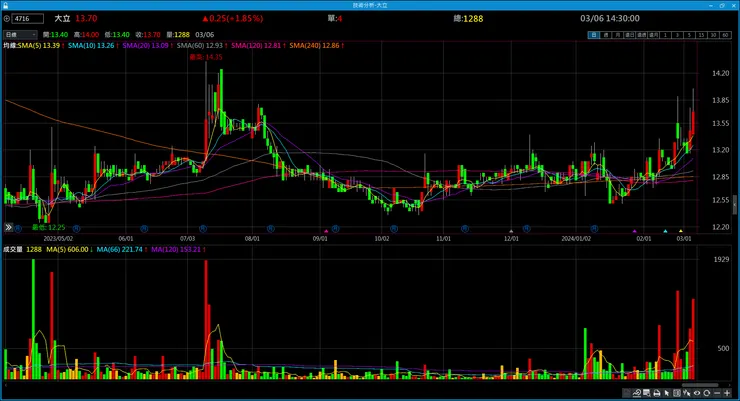This screenshot has width=740, height=401.
Task: Click the lock icon in title bar
Action: coord(5,5)
